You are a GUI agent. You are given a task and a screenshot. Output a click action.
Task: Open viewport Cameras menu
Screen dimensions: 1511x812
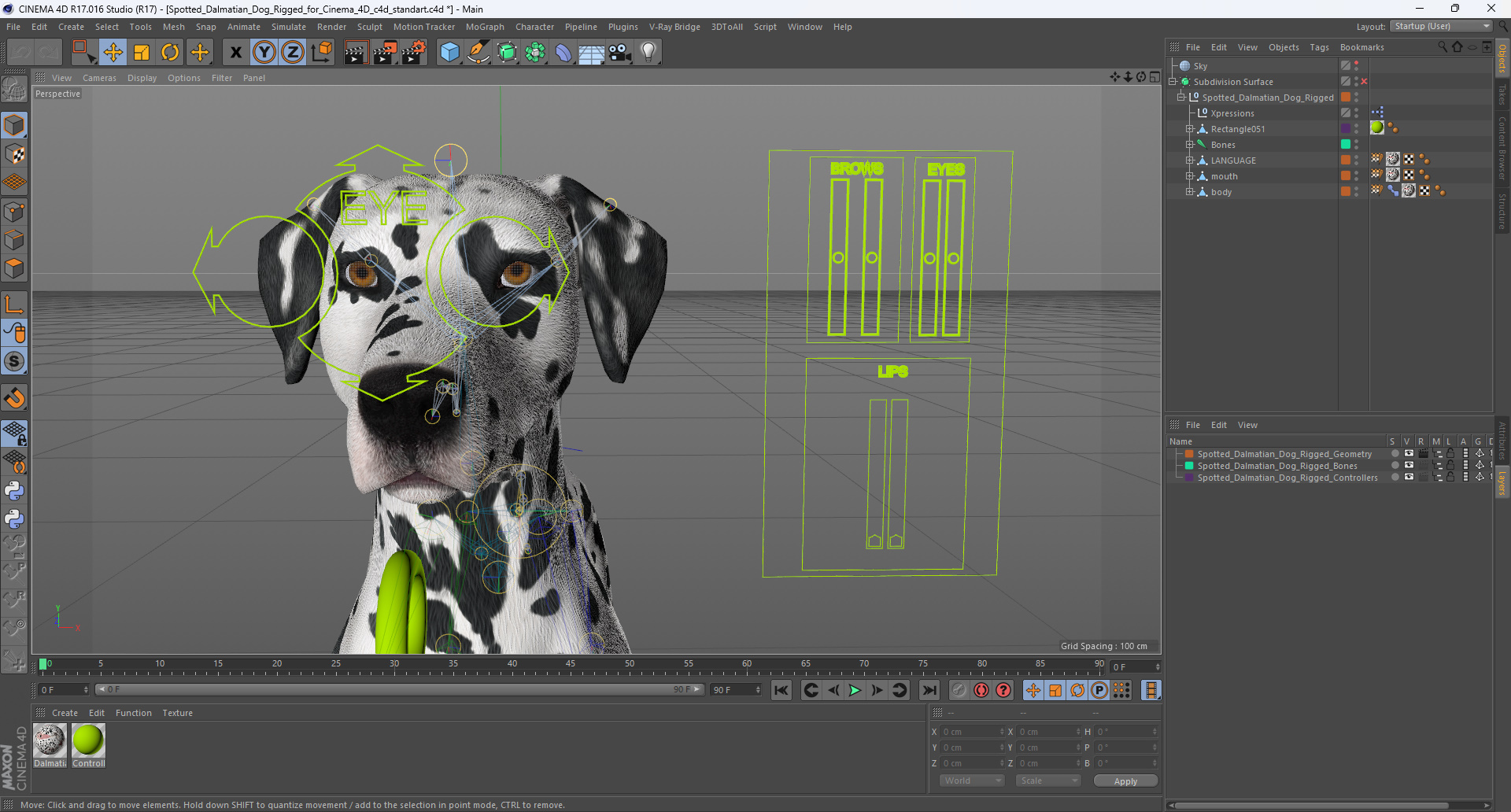pos(99,78)
